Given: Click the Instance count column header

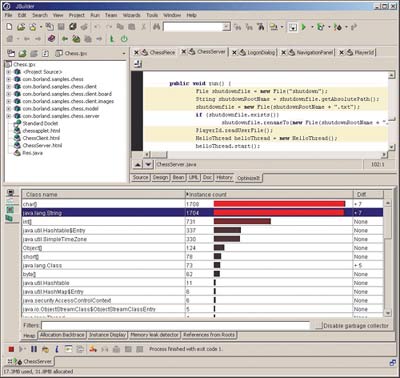Looking at the screenshot, I should (x=269, y=194).
